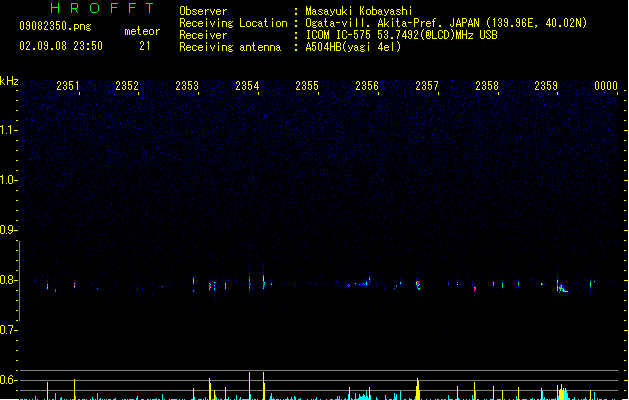Click the 2358 time marker

[x=487, y=86]
